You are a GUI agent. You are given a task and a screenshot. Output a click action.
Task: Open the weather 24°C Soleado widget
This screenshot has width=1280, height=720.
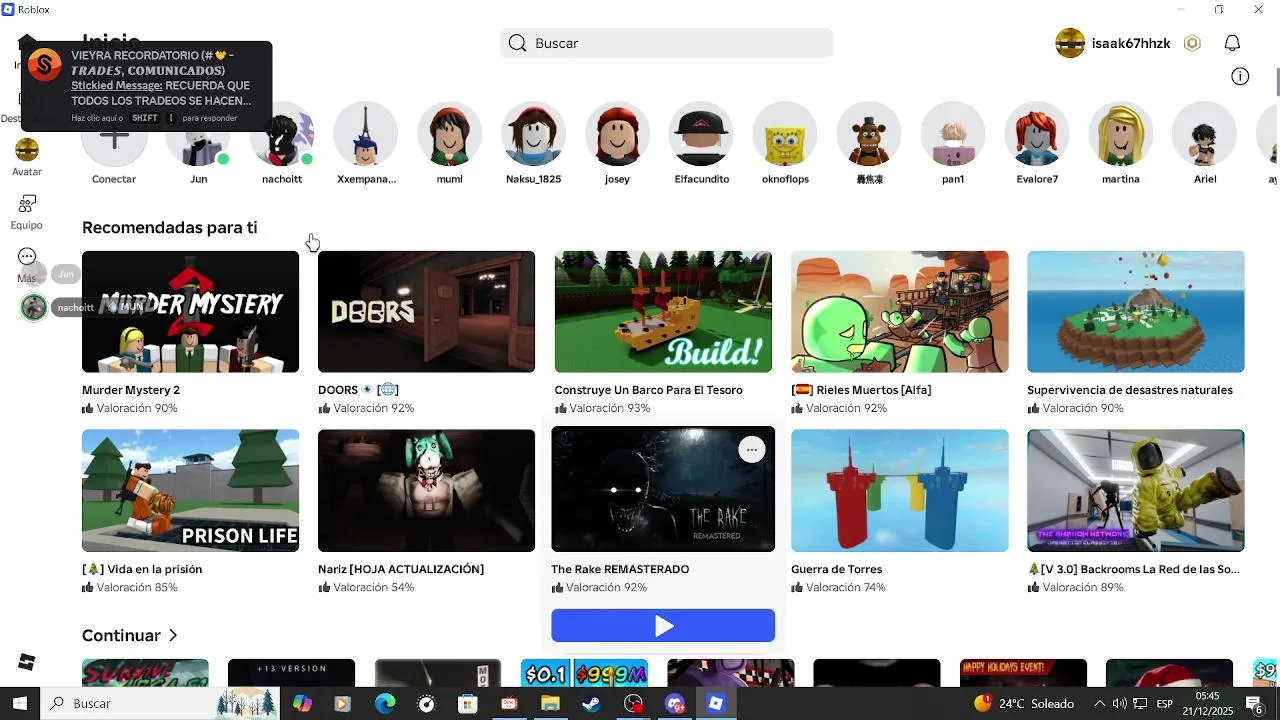1024,704
